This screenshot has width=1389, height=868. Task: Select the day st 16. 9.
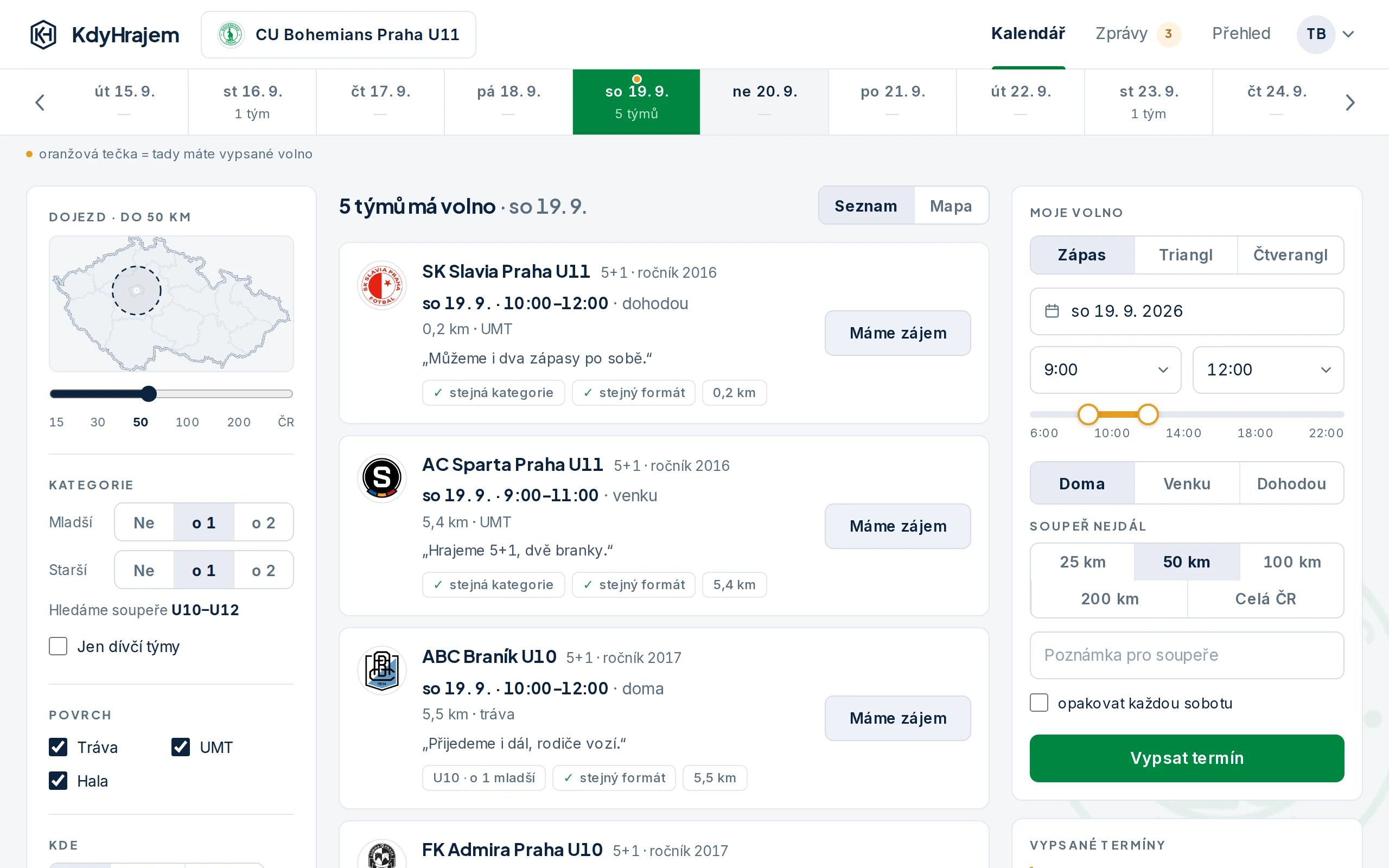[252, 101]
